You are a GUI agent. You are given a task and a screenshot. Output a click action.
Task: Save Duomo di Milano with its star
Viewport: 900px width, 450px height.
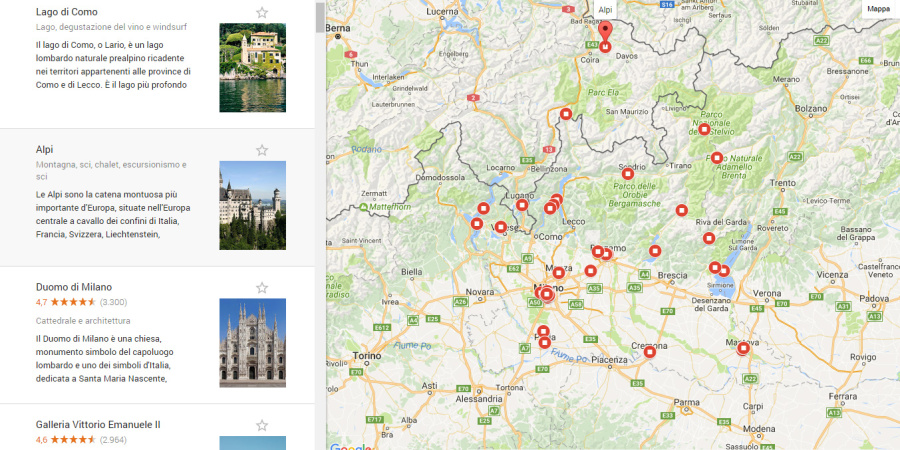click(x=262, y=288)
